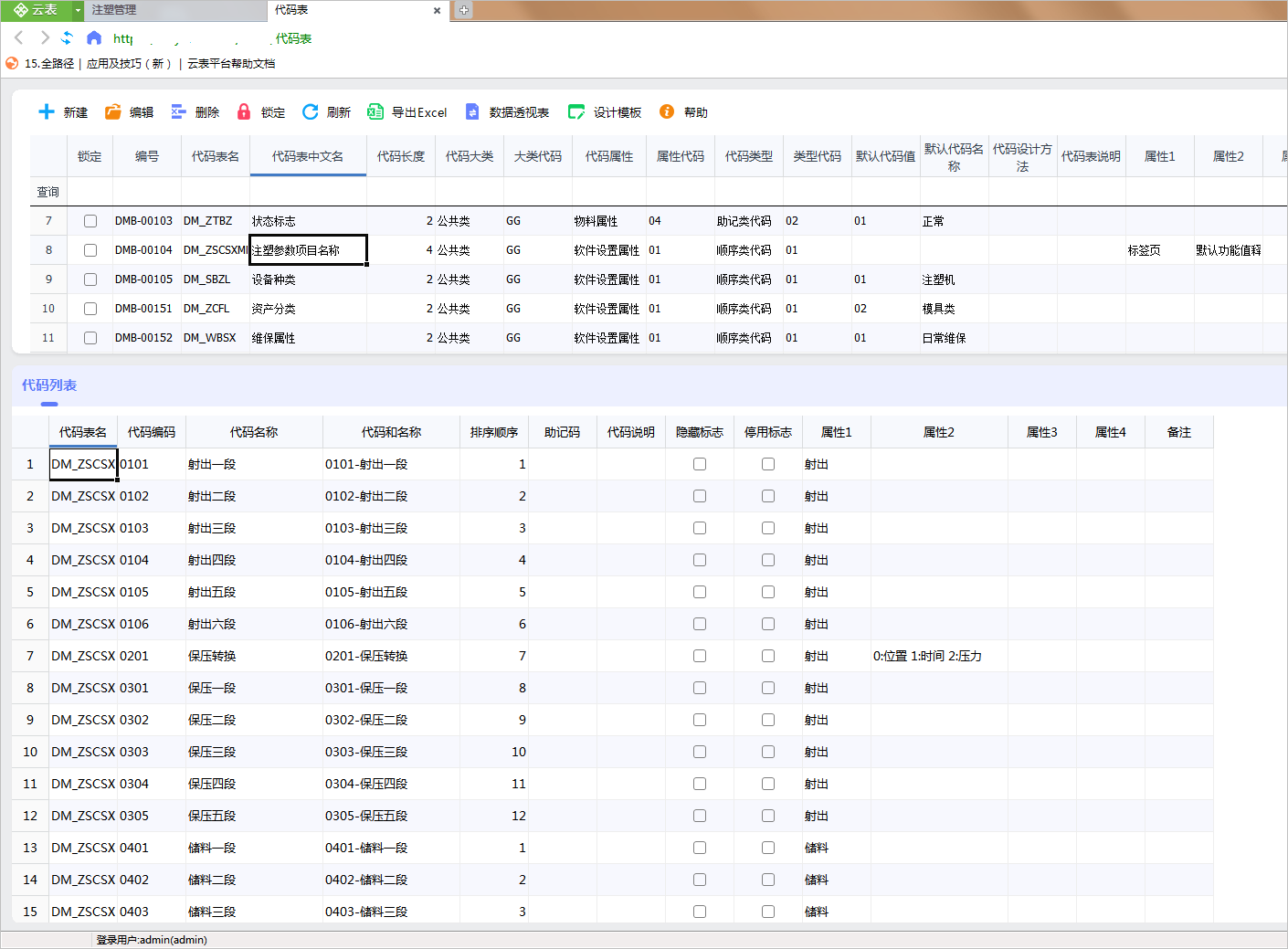1288x949 pixels.
Task: Click the orange 帮助 info icon
Action: tap(667, 111)
